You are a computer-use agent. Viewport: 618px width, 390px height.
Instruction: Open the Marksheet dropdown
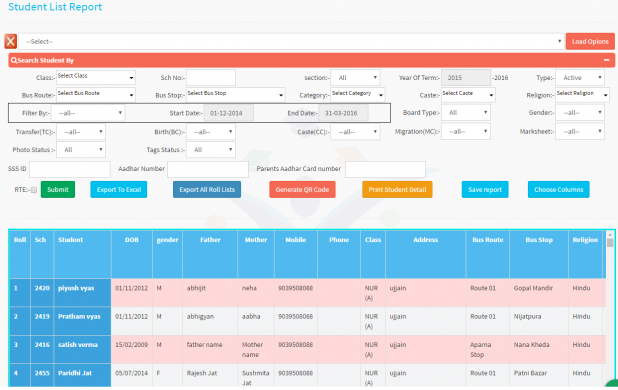[580, 131]
